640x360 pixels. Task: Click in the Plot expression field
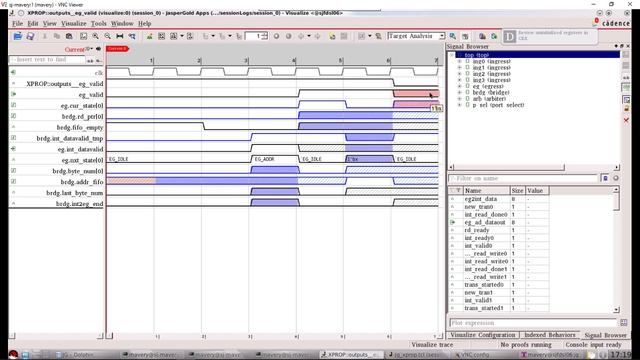(x=533, y=323)
